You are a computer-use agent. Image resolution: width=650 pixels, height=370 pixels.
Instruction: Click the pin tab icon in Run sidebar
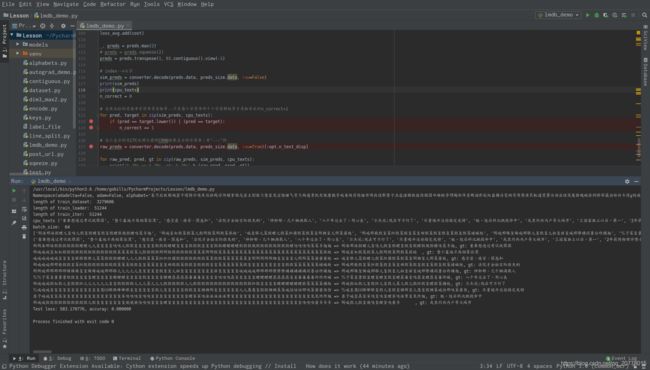[14, 222]
